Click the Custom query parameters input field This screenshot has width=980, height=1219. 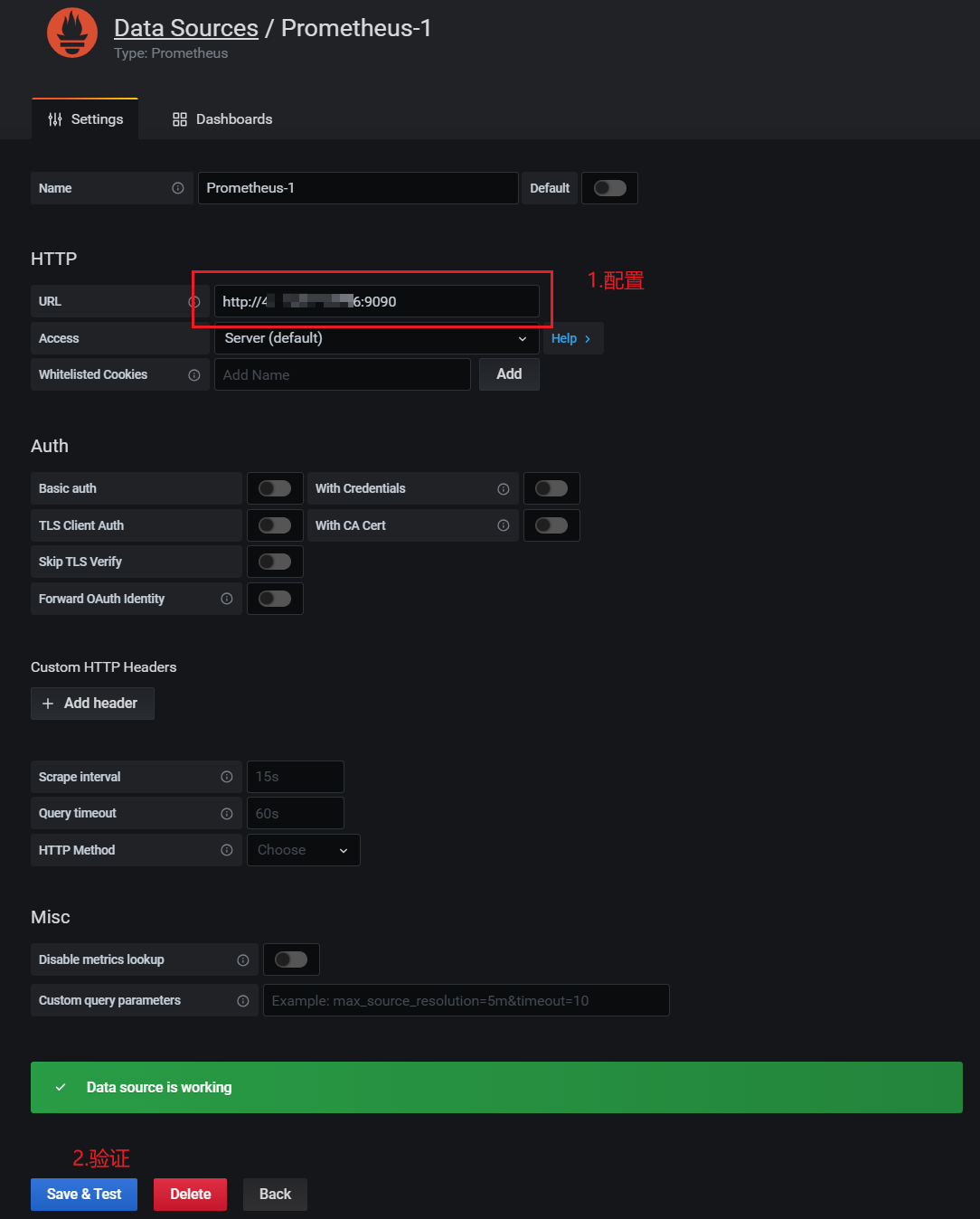tap(466, 1000)
